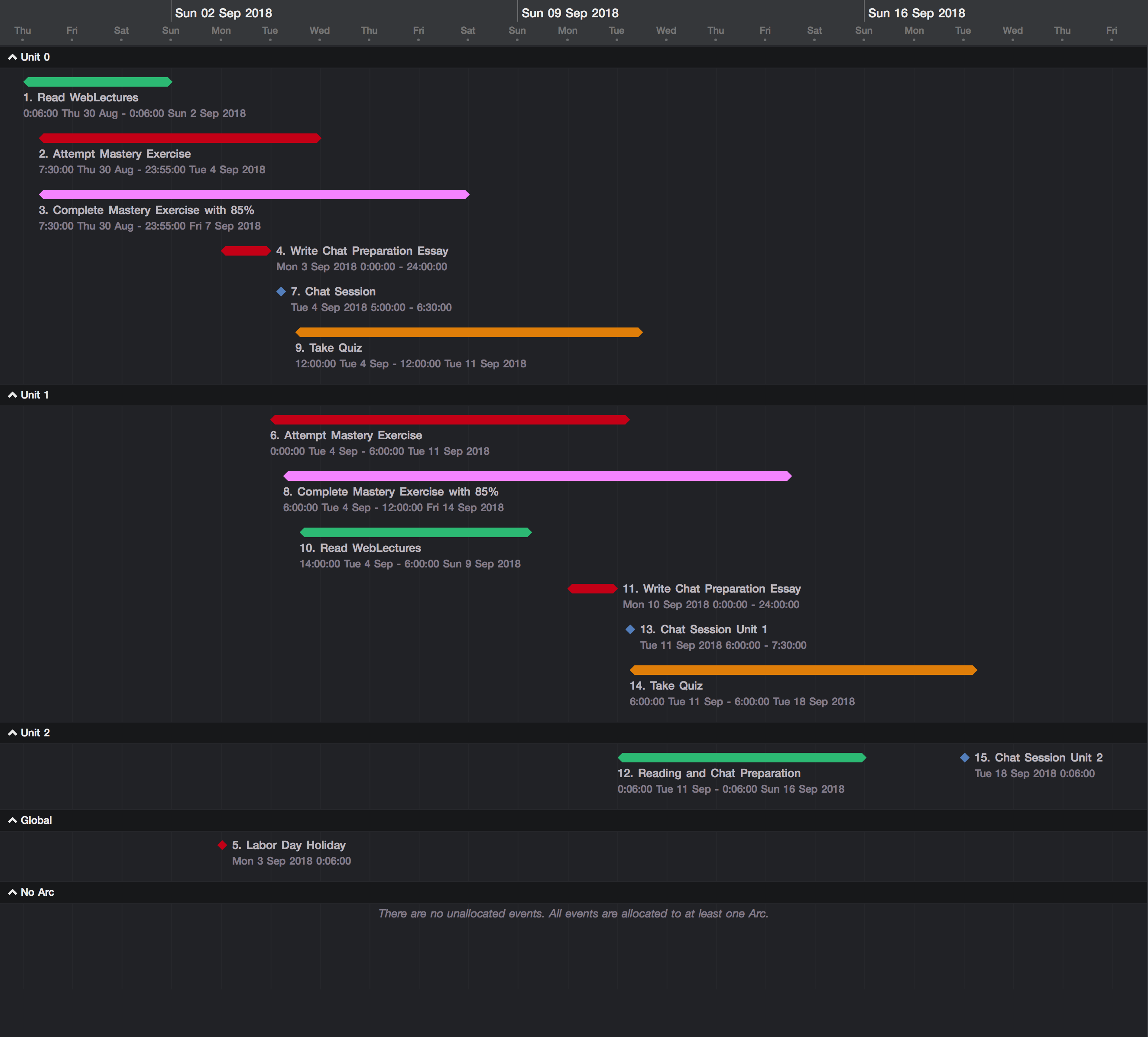Select the green Read WebLectures bar in Unit 0
This screenshot has height=1037, width=1148.
tap(97, 82)
